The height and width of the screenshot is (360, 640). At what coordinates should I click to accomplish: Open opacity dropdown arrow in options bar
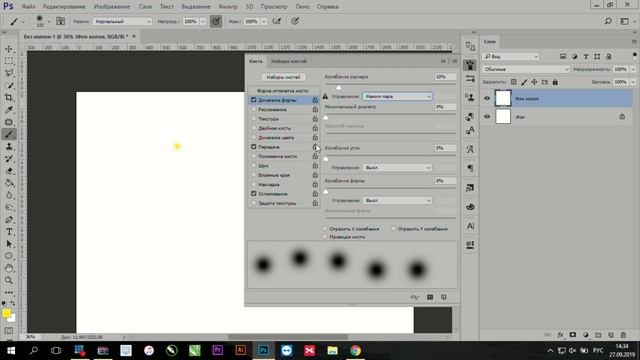coord(203,21)
